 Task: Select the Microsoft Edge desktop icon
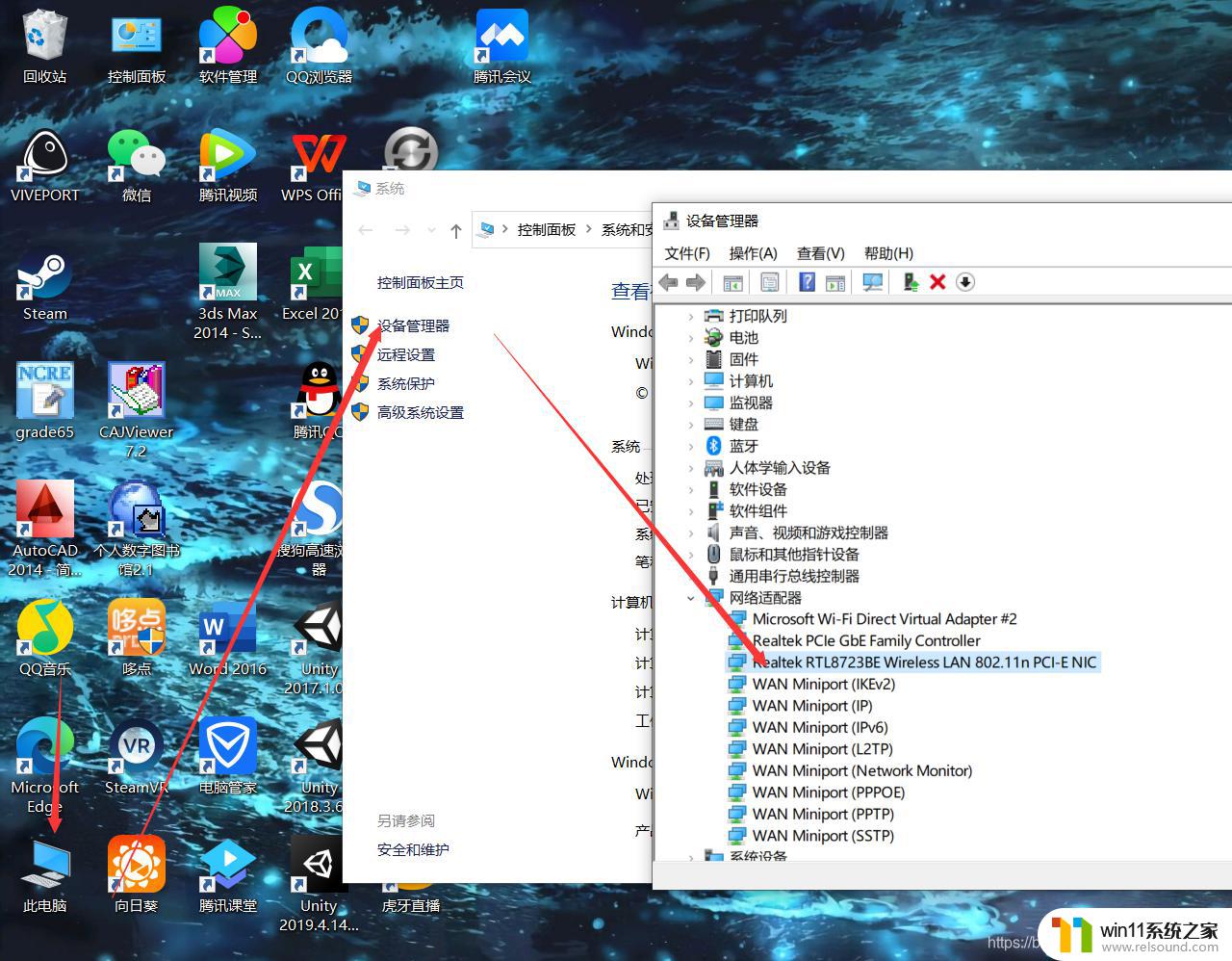pos(44,766)
